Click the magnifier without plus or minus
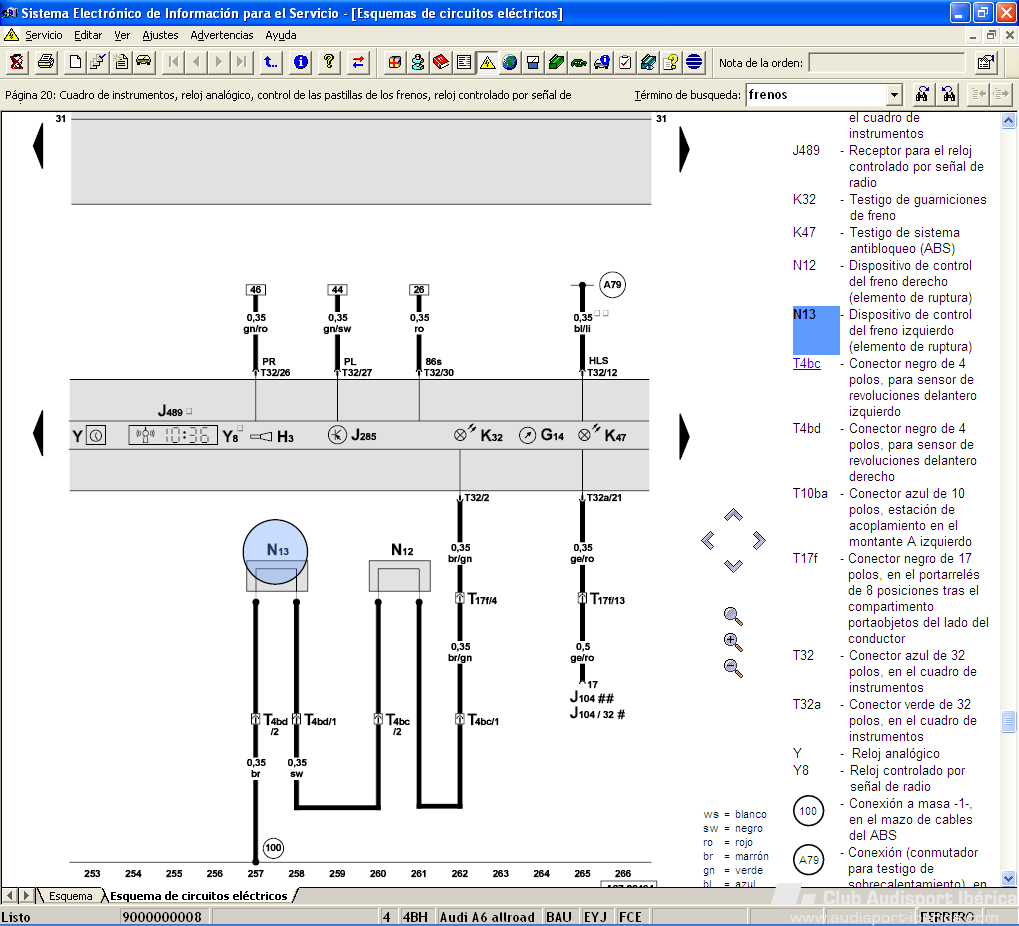The width and height of the screenshot is (1019, 926). [x=733, y=616]
